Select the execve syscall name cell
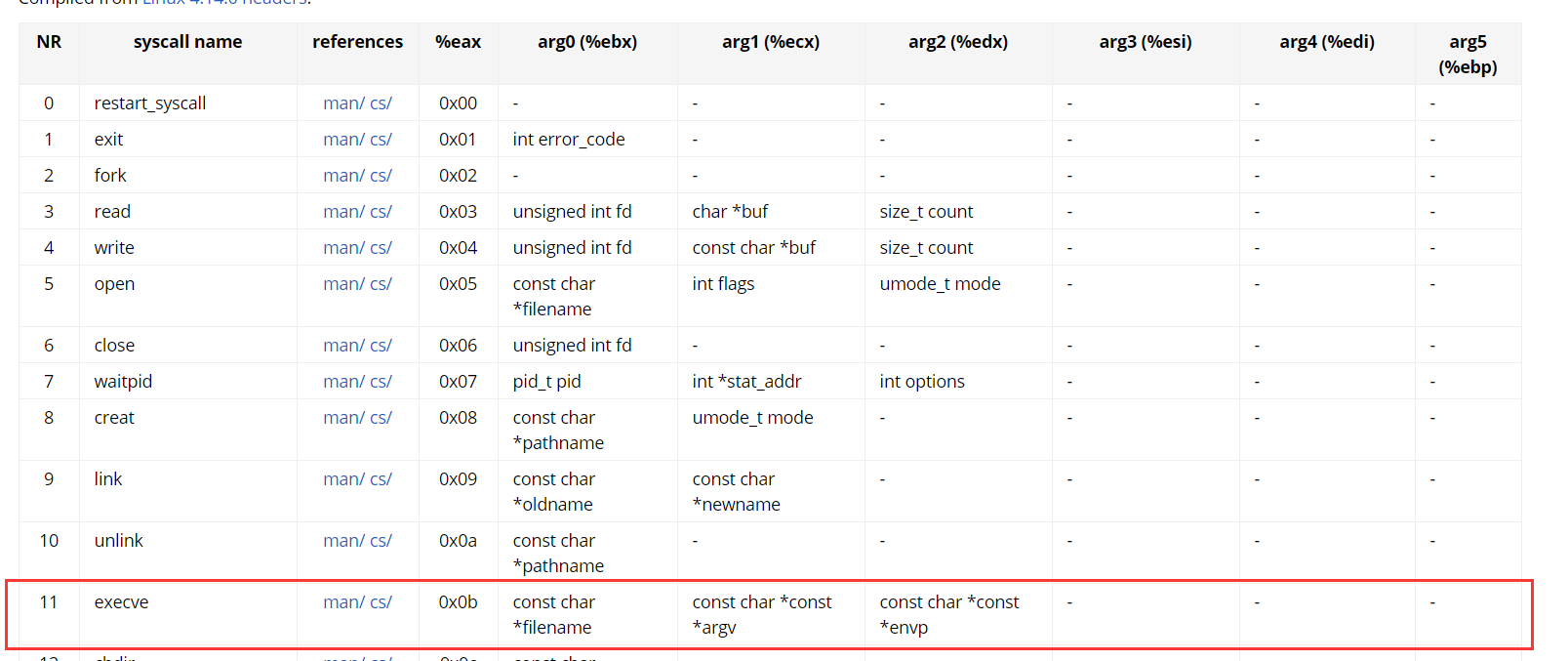Screen dimensions: 1568x661 tap(122, 602)
